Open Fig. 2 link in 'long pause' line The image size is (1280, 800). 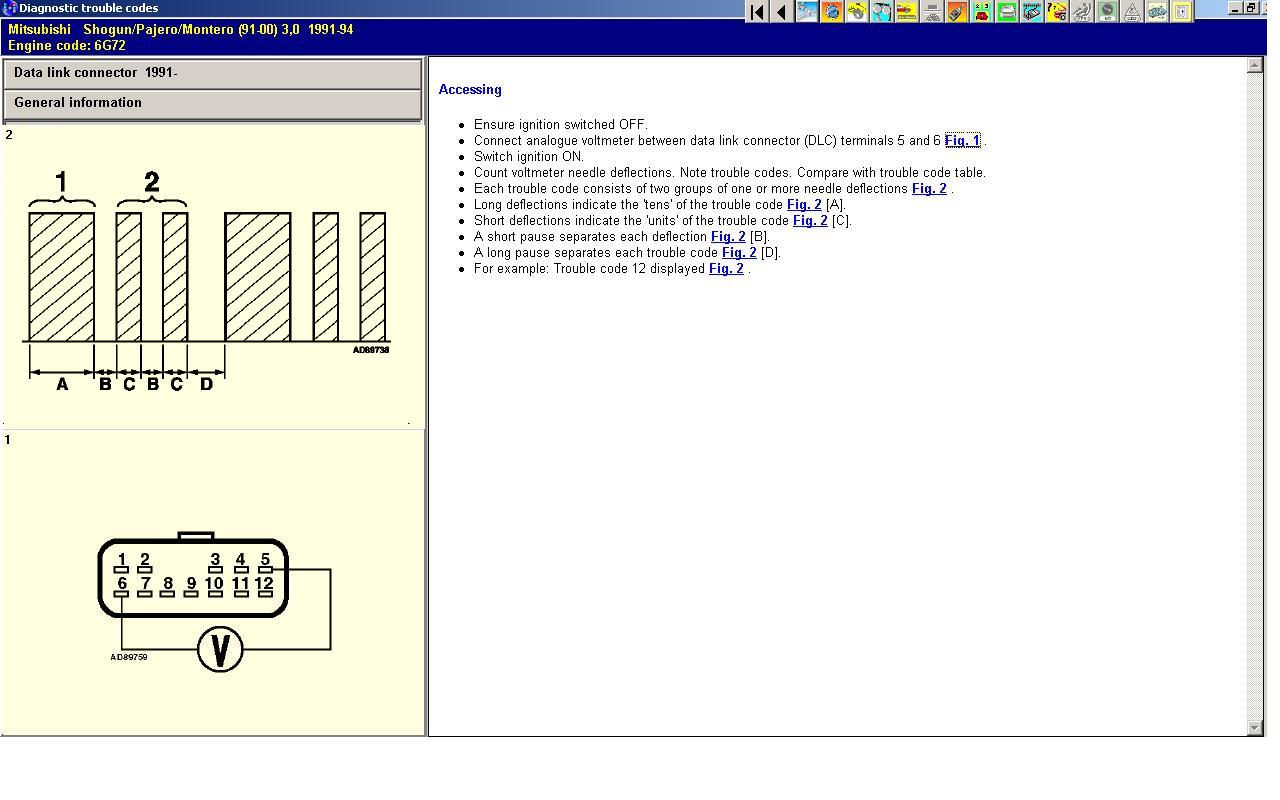(x=739, y=253)
